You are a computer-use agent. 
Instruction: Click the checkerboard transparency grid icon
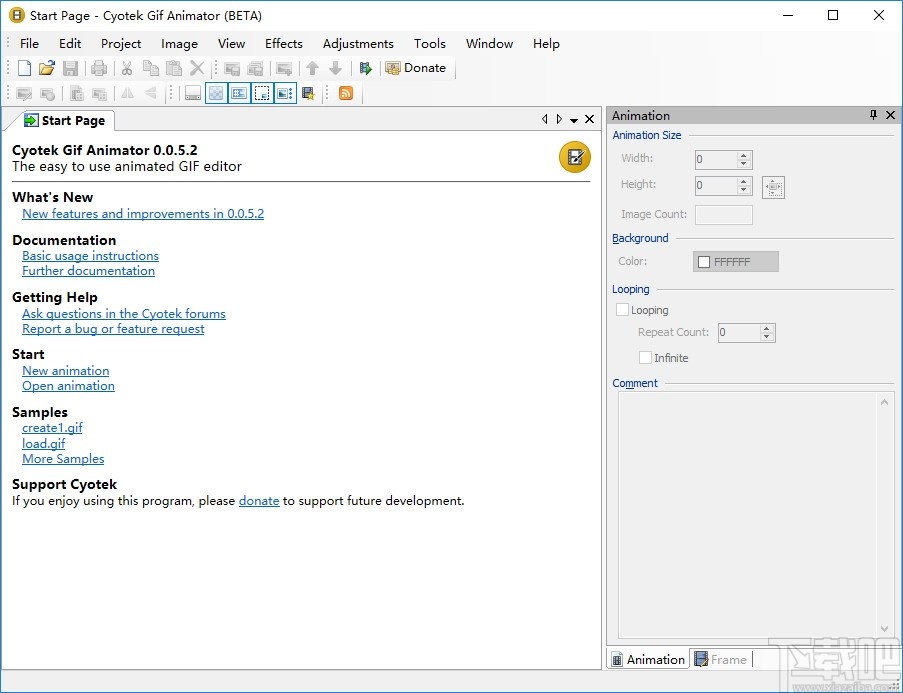[216, 93]
